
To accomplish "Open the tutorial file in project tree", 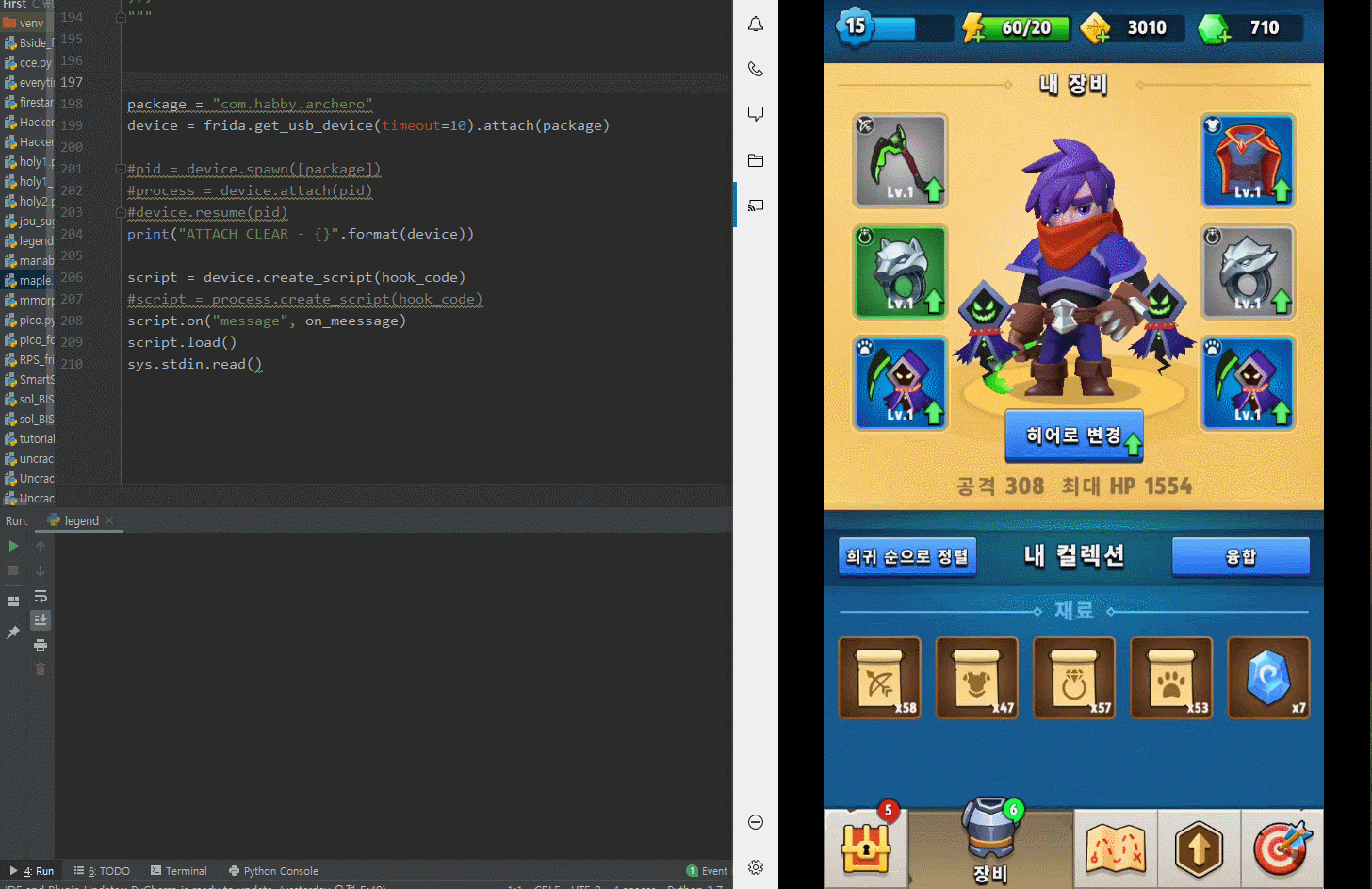I will click(x=28, y=438).
